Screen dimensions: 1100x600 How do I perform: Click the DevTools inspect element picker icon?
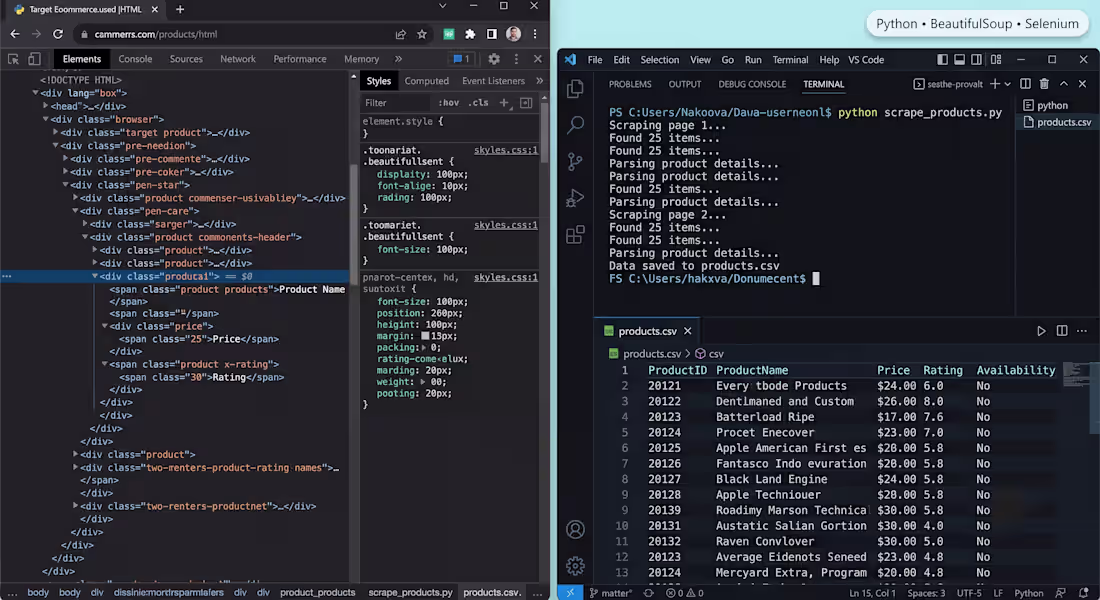[13, 59]
